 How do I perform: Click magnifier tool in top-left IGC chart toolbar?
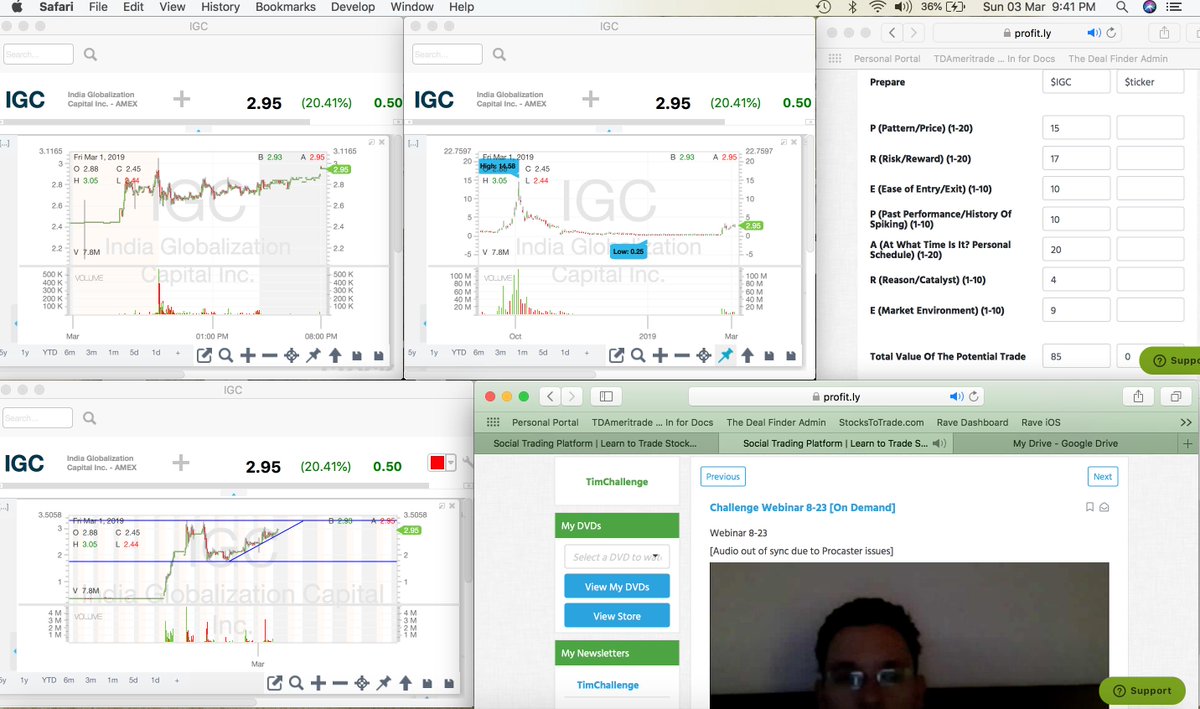[x=226, y=355]
